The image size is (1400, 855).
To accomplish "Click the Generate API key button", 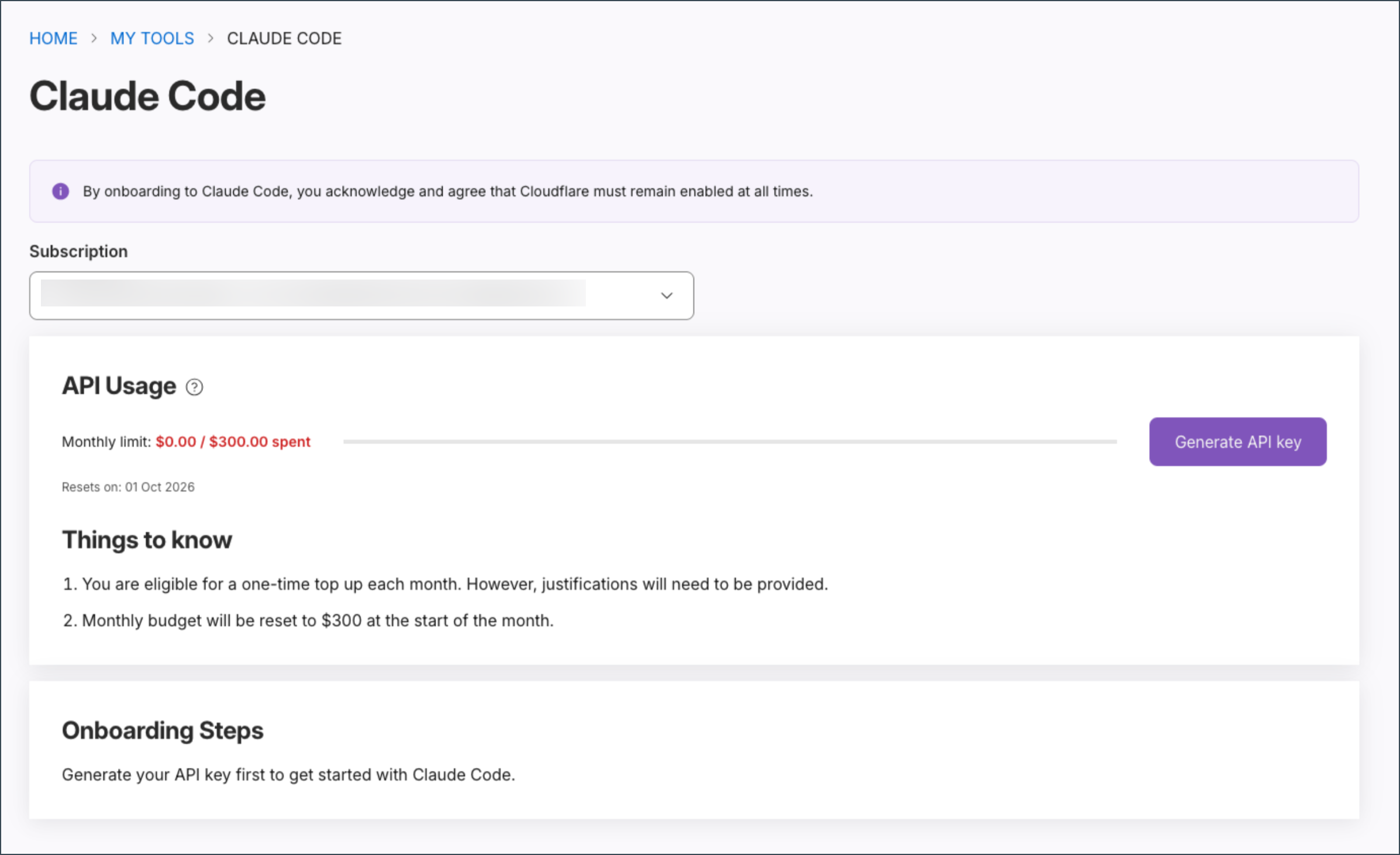I will (1237, 442).
